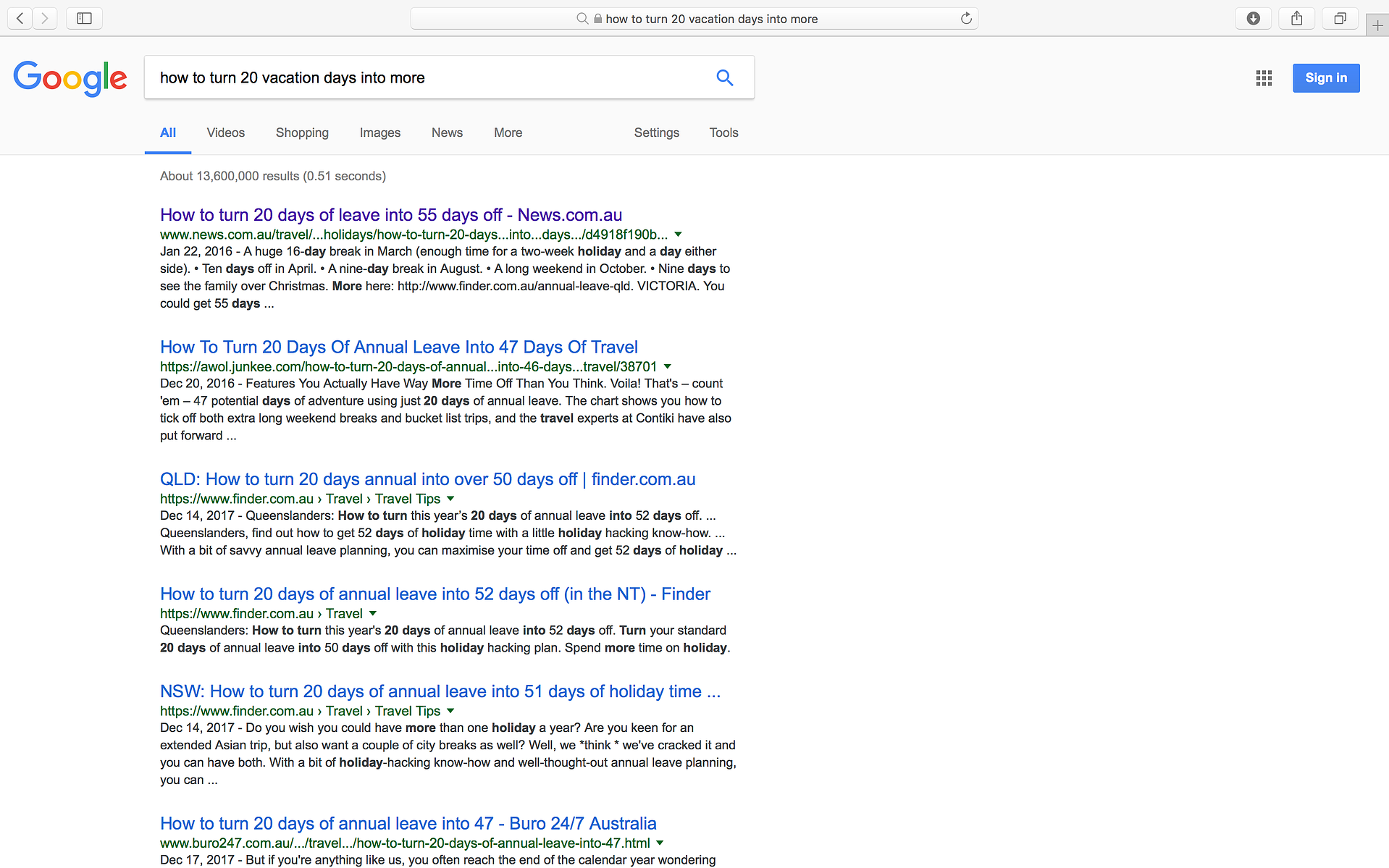This screenshot has height=868, width=1389.
Task: Open the Buro 24/7 Australia result
Action: tap(408, 824)
